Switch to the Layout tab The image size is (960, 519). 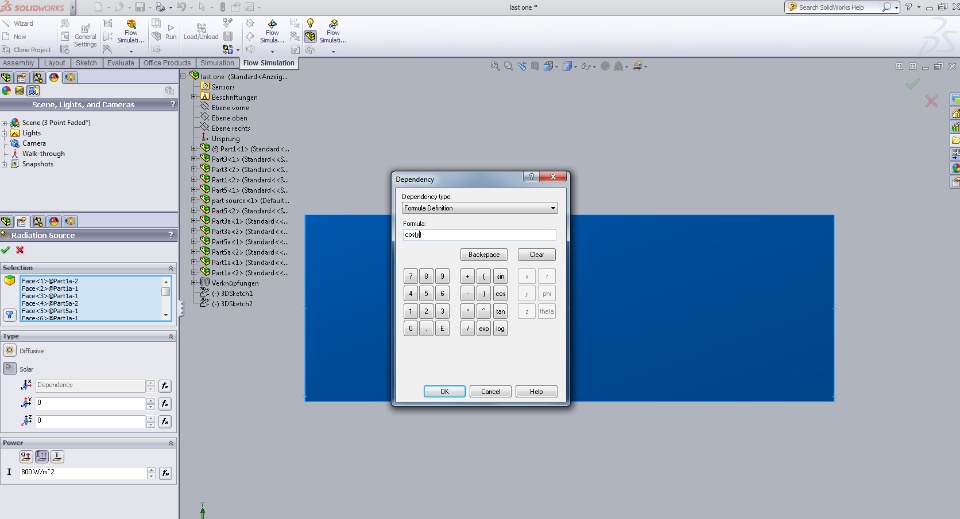click(x=54, y=63)
